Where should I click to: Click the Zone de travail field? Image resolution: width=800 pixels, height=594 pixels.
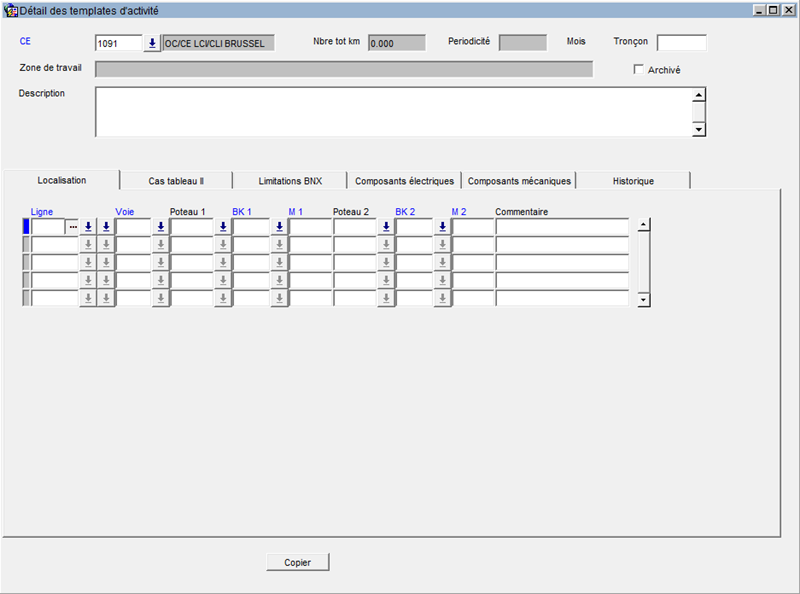[344, 69]
